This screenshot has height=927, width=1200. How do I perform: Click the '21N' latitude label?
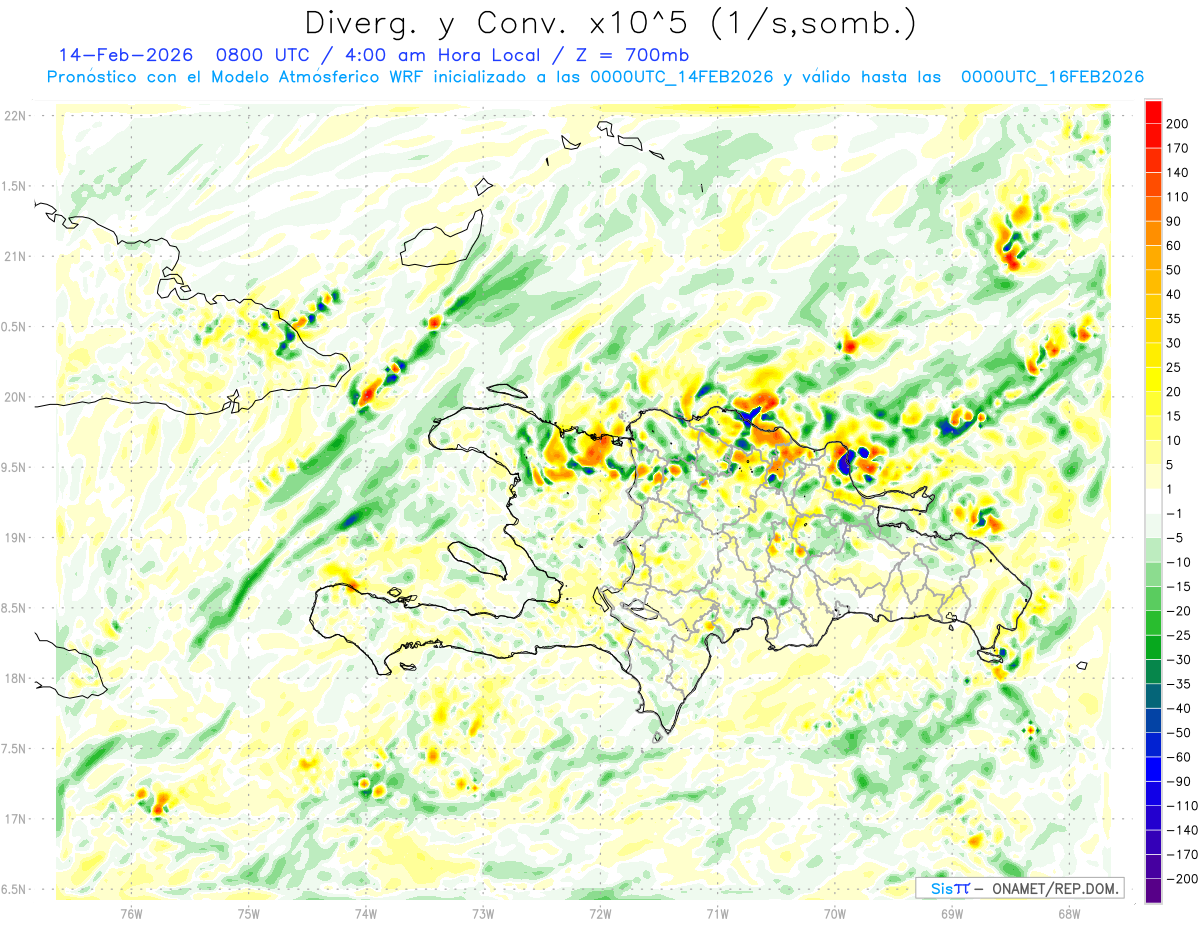[x=15, y=257]
